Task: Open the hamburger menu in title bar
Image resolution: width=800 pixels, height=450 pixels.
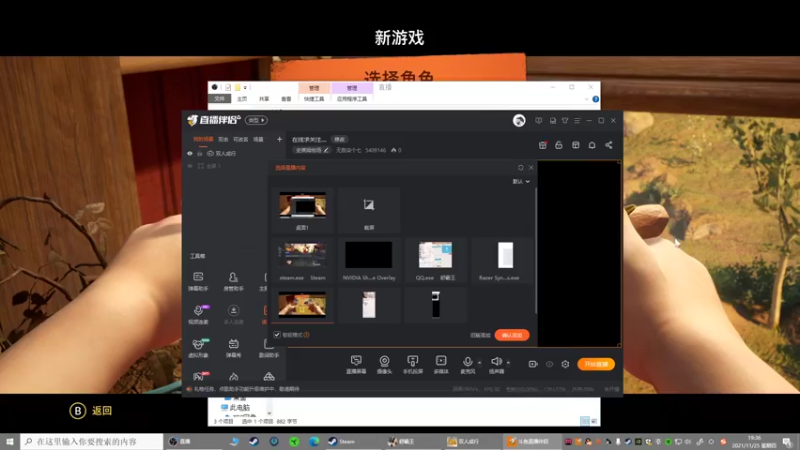Action: 577,120
